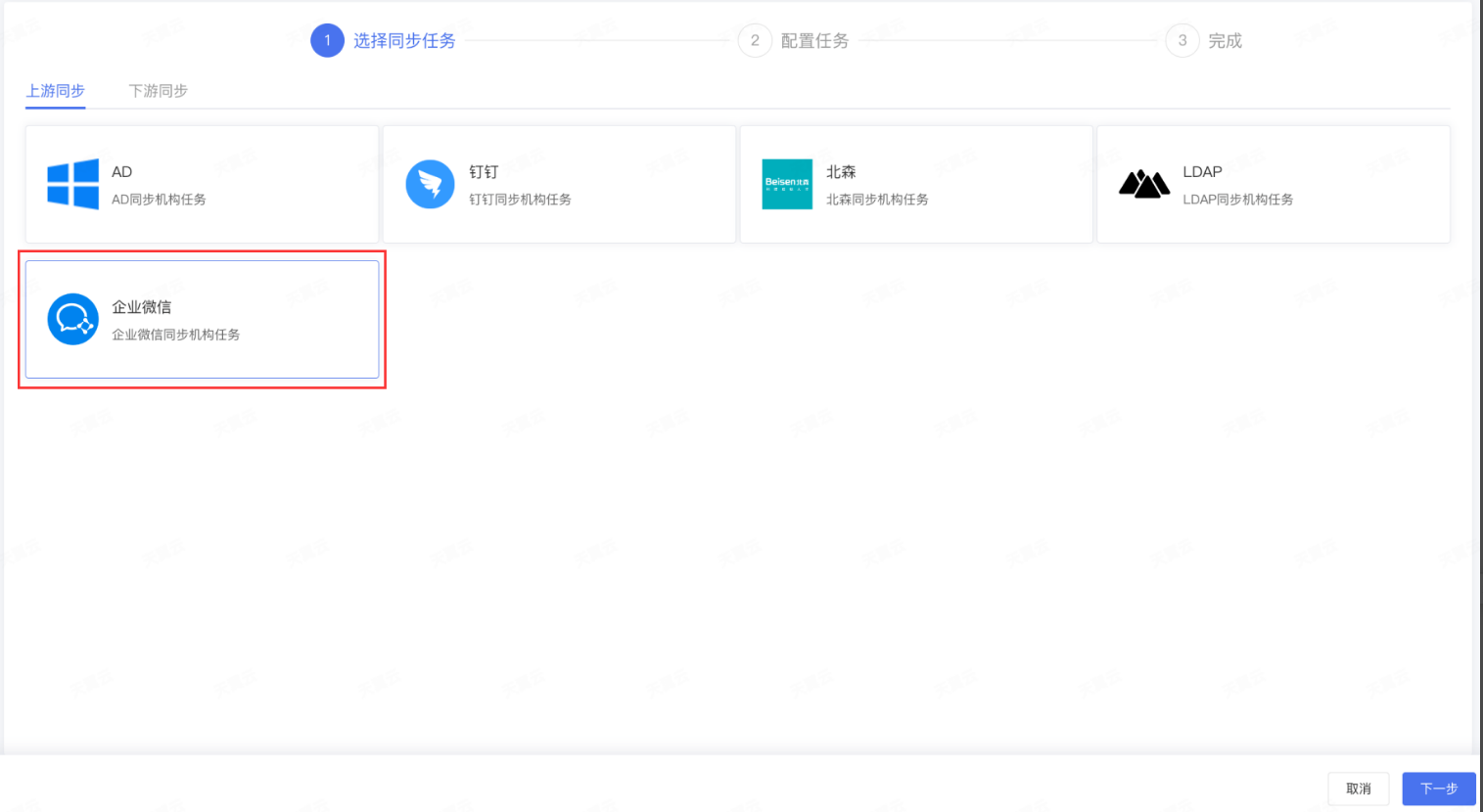Screen dimensions: 1483x812
Task: Proceed with the 下一步 button
Action: [1439, 789]
